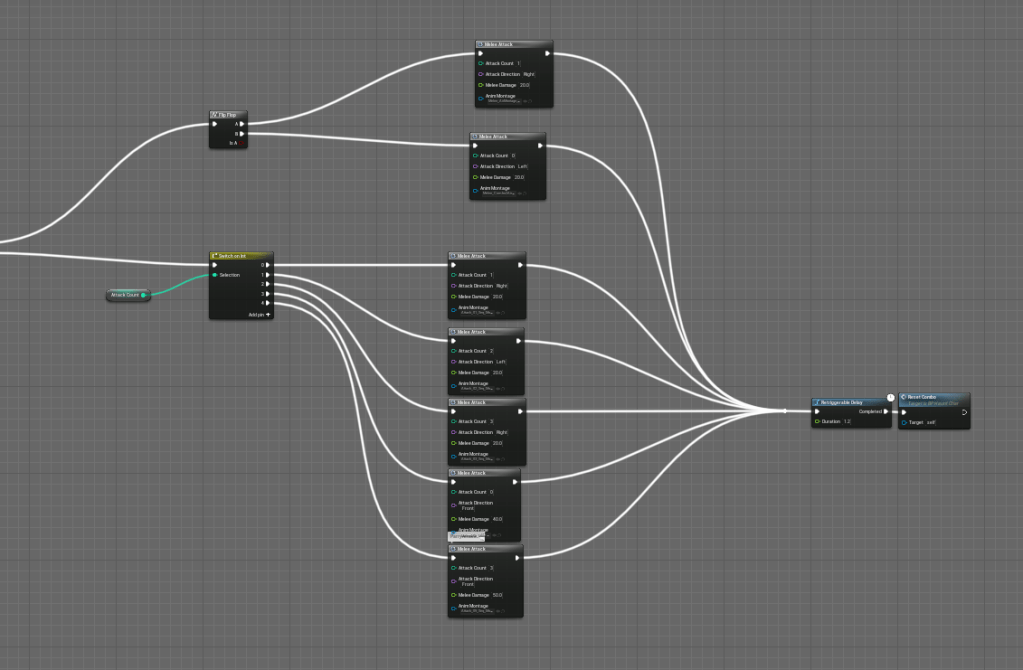The image size is (1023, 670).
Task: Click the Flip Flop node's A output pin
Action: pos(241,124)
